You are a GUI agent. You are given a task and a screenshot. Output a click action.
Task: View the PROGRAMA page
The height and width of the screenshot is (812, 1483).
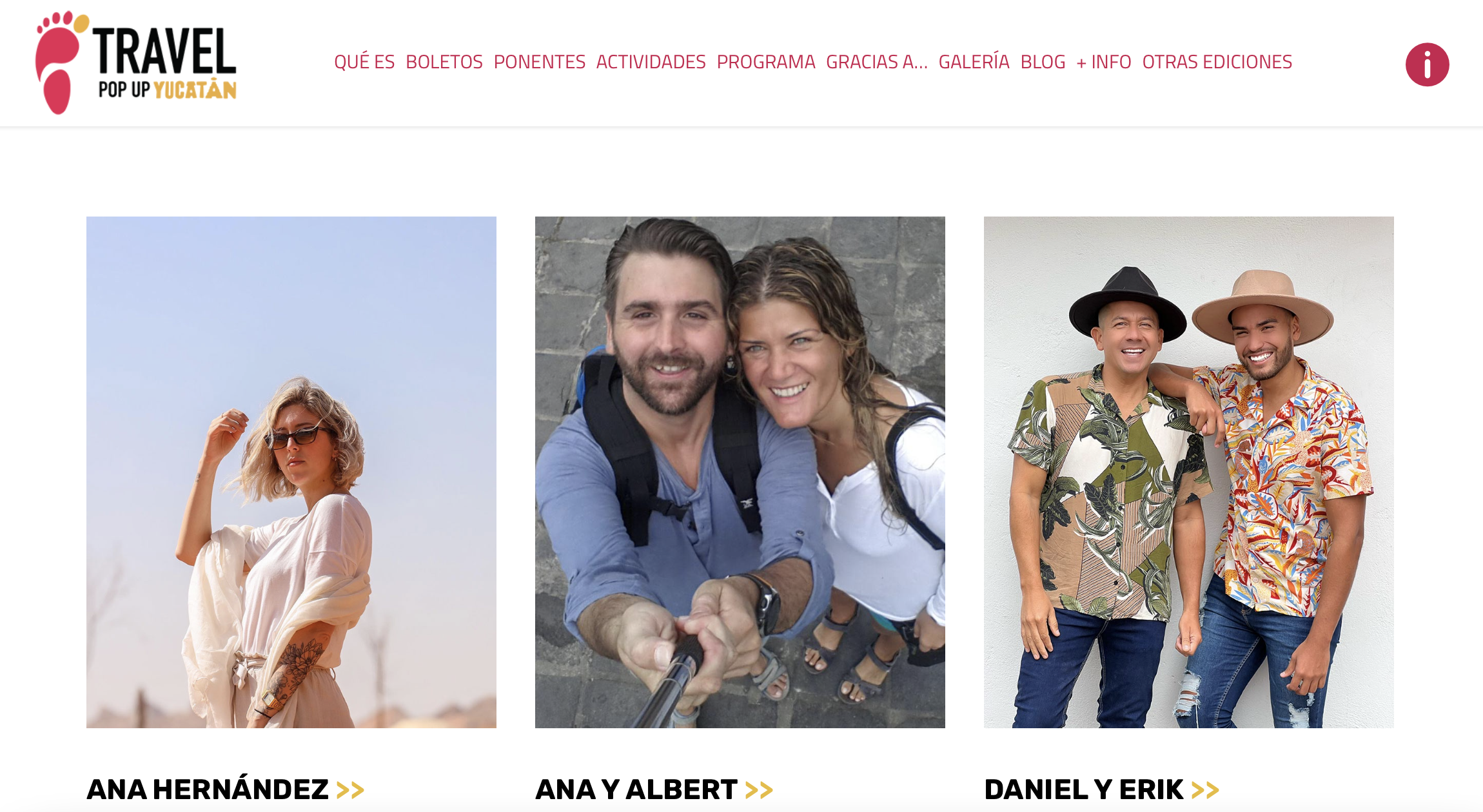[766, 62]
